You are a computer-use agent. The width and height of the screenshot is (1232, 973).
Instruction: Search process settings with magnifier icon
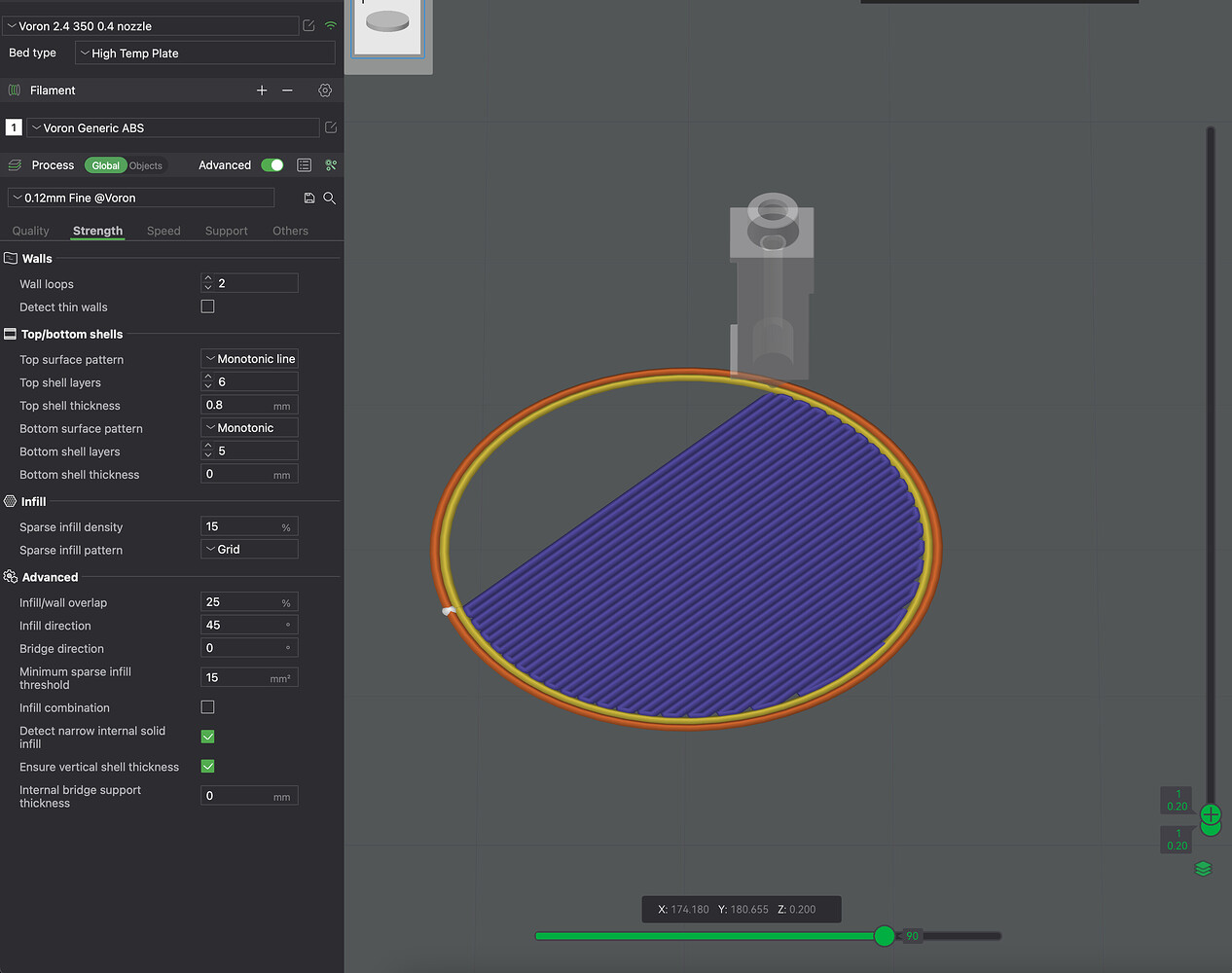[x=330, y=198]
